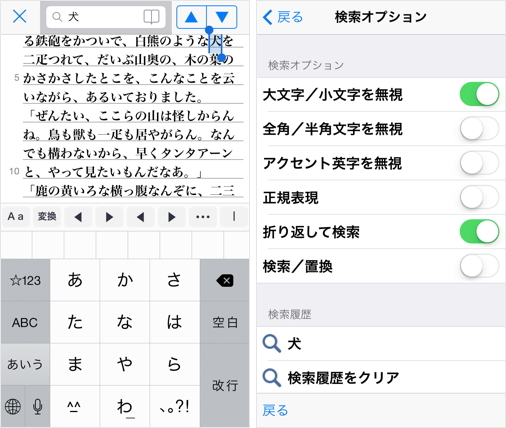Tap the second right arrow in editor toolbar
Screen dimensions: 506x428
[x=172, y=217]
